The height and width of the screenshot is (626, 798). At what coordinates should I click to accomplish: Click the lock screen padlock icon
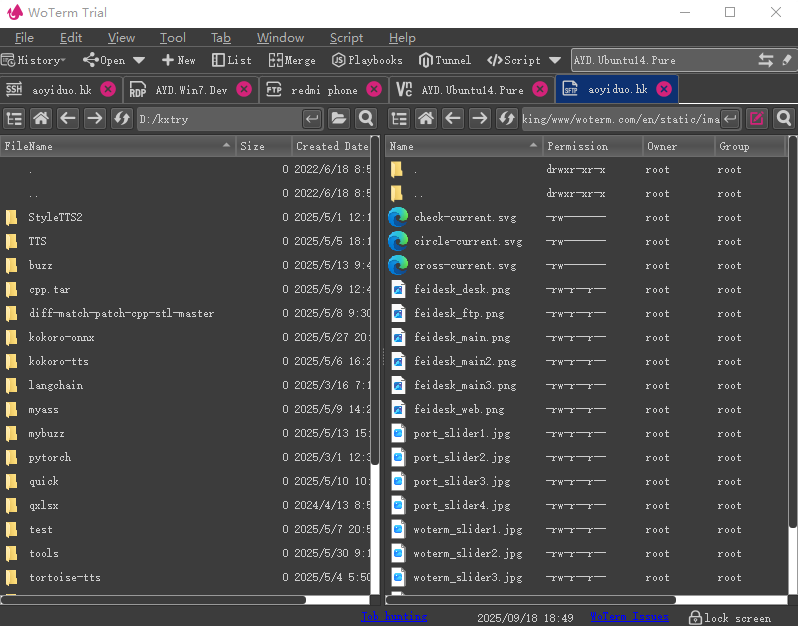click(x=695, y=617)
